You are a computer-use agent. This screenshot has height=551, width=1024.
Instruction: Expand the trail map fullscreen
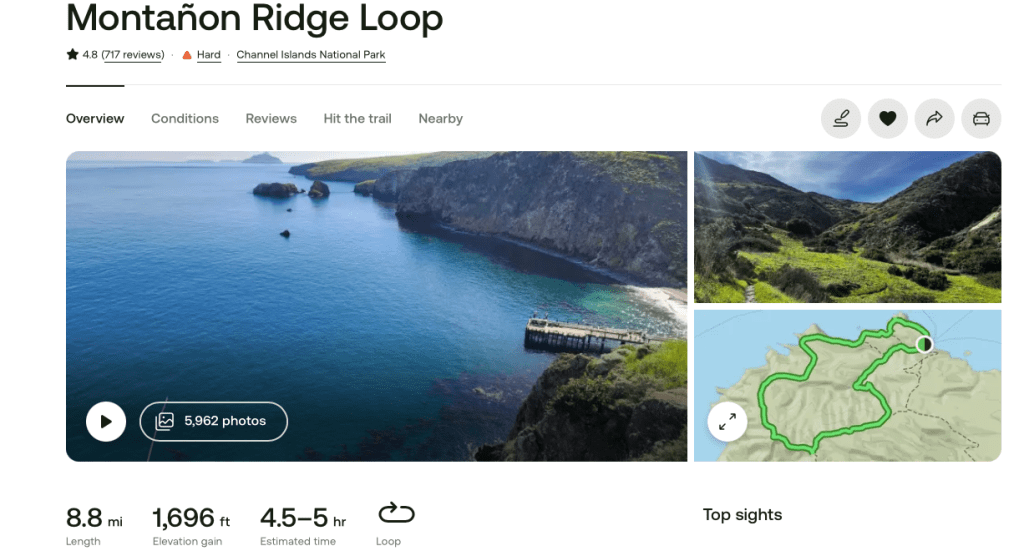click(x=727, y=421)
